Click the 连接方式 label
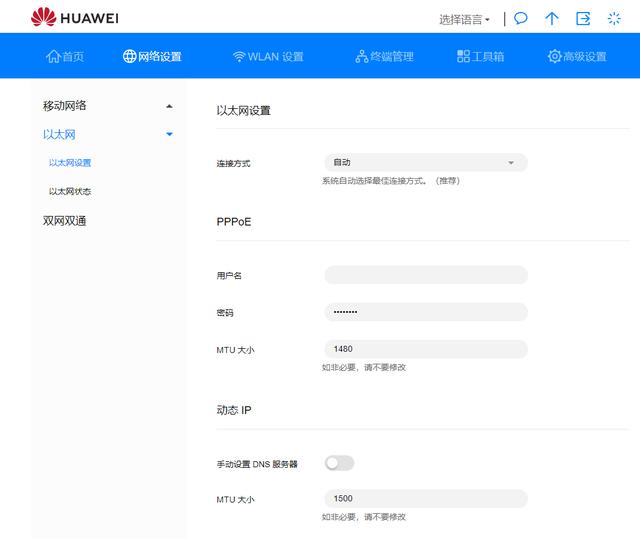Viewport: 640px width, 539px height. [x=233, y=164]
